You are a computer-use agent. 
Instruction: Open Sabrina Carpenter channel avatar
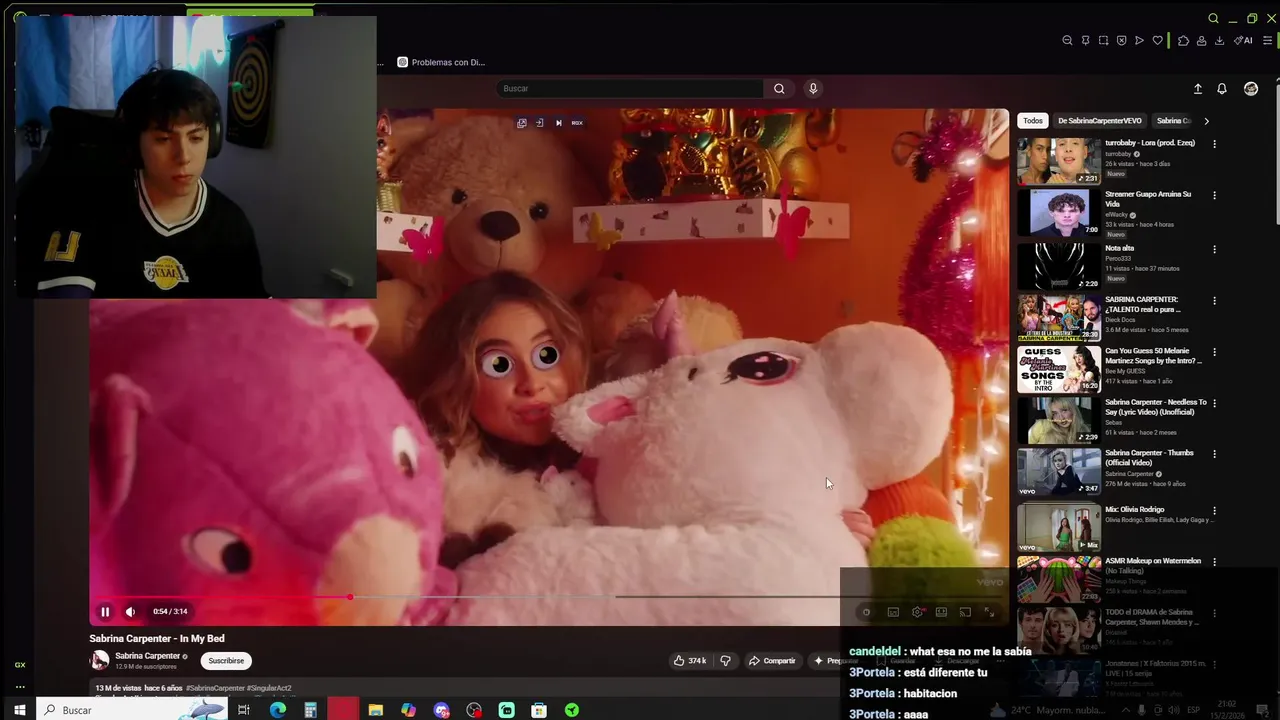[x=100, y=660]
